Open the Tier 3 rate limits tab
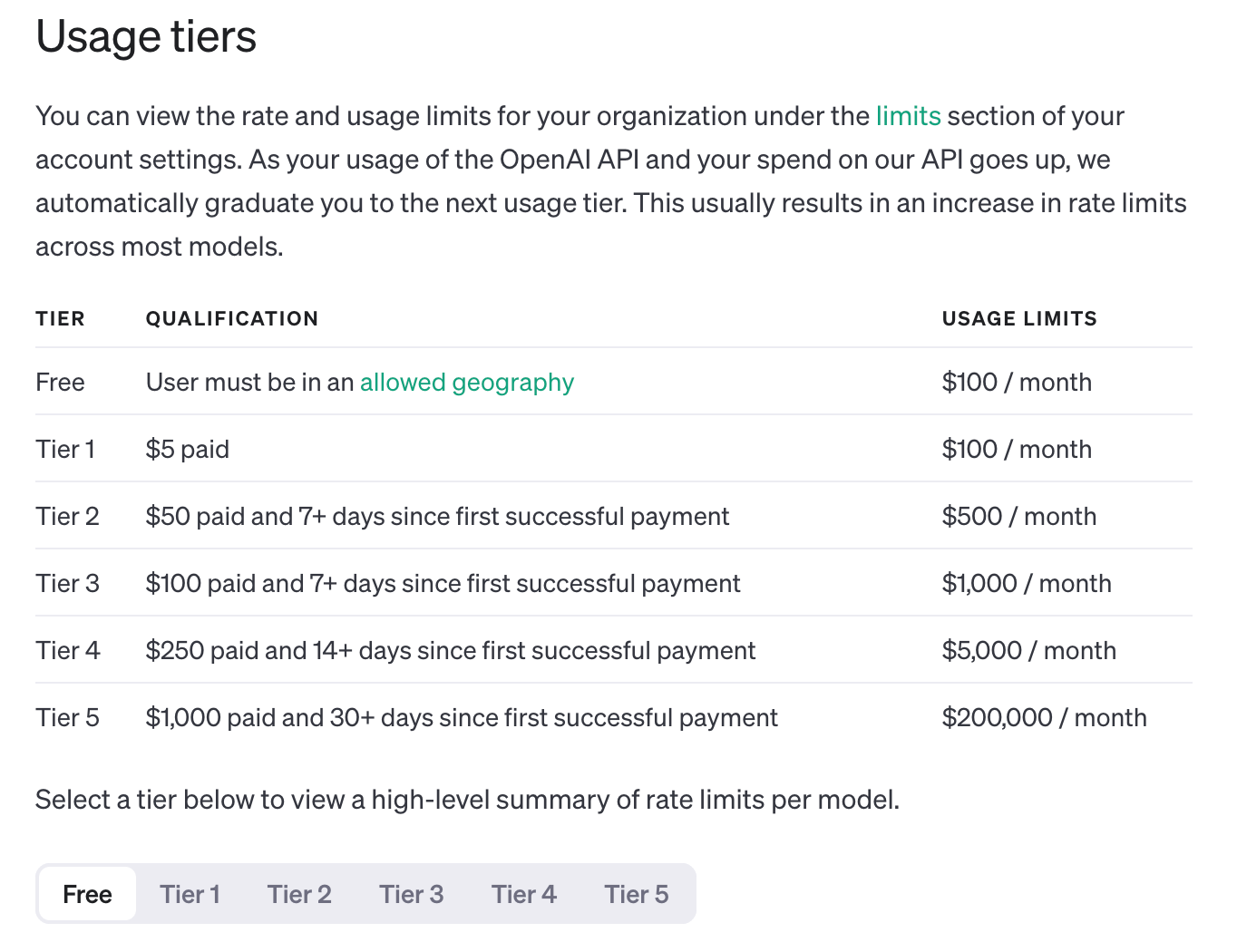This screenshot has height=952, width=1237. pos(411,894)
